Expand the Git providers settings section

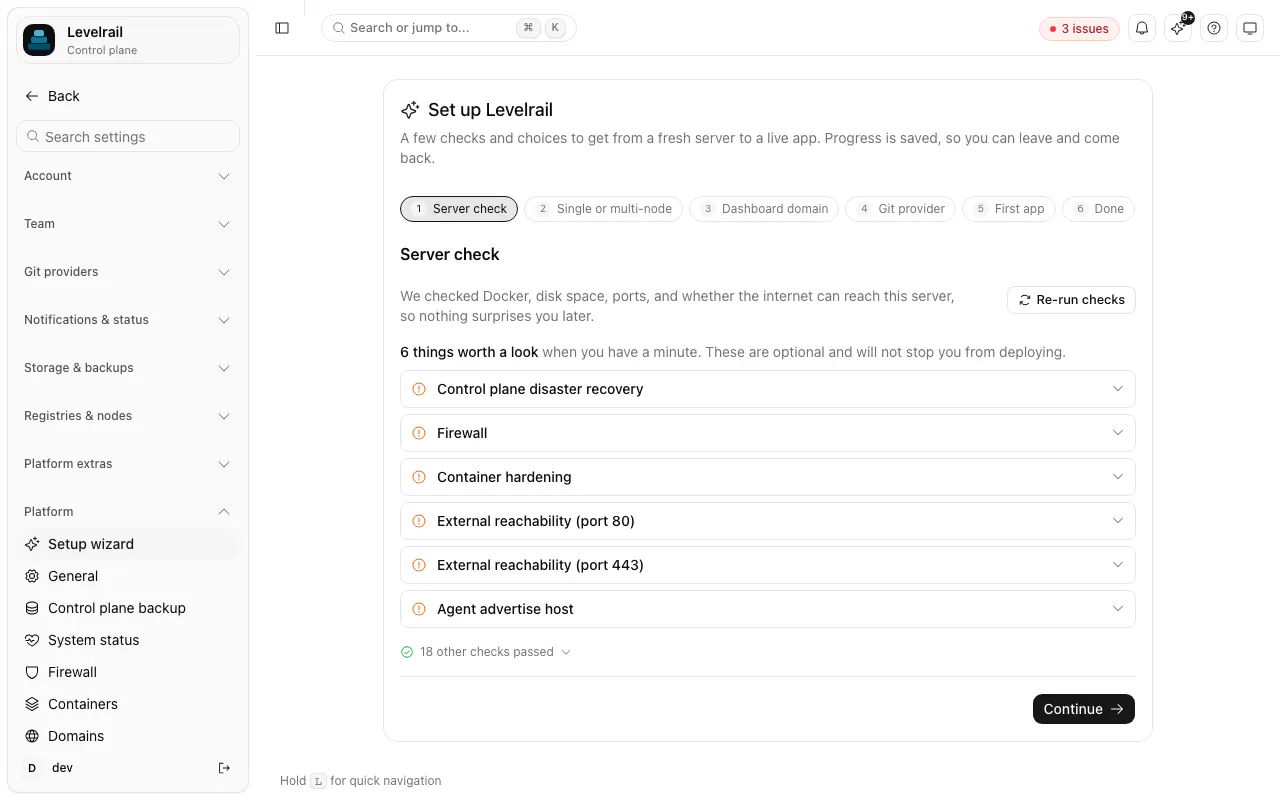tap(128, 272)
